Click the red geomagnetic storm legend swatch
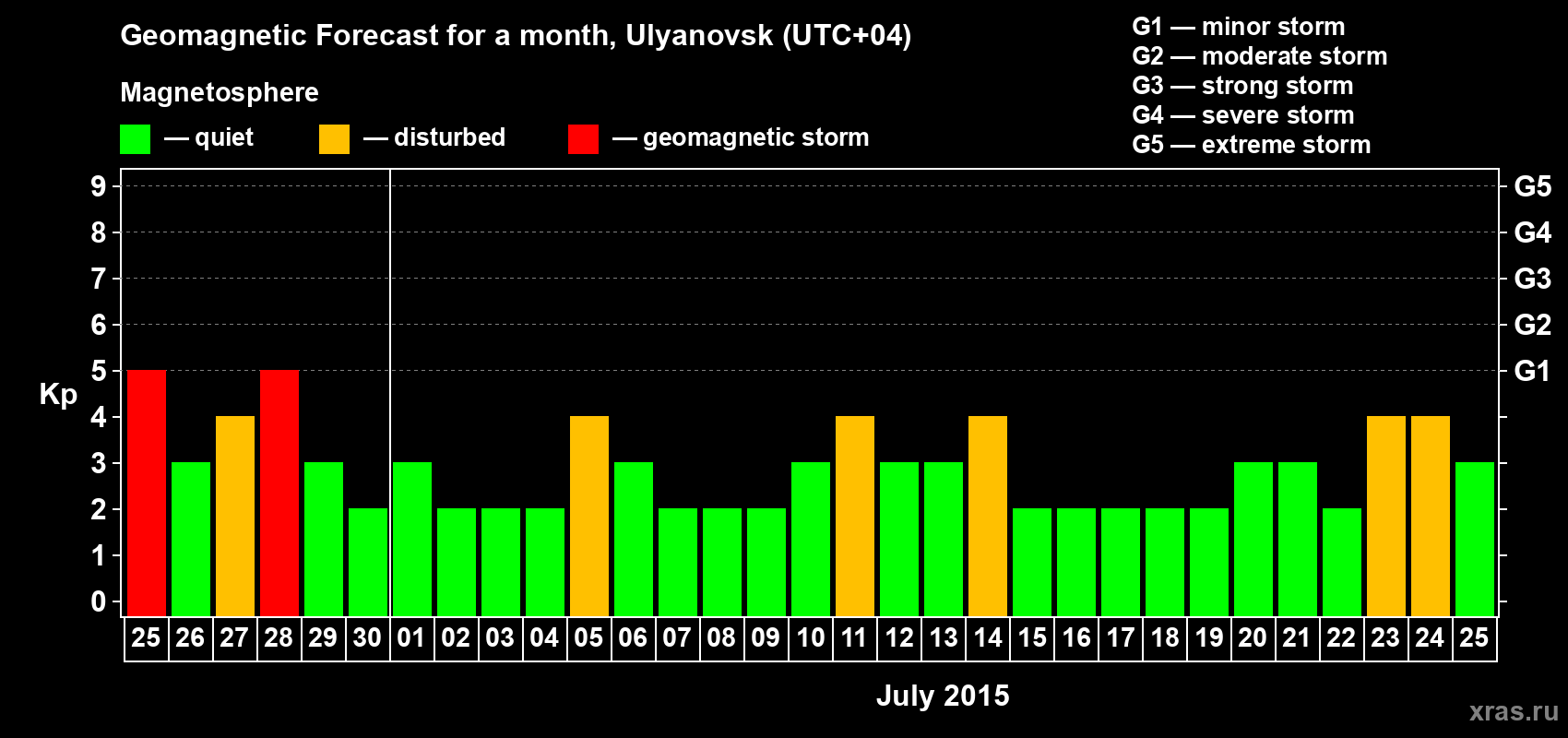Image resolution: width=1568 pixels, height=738 pixels. [583, 139]
